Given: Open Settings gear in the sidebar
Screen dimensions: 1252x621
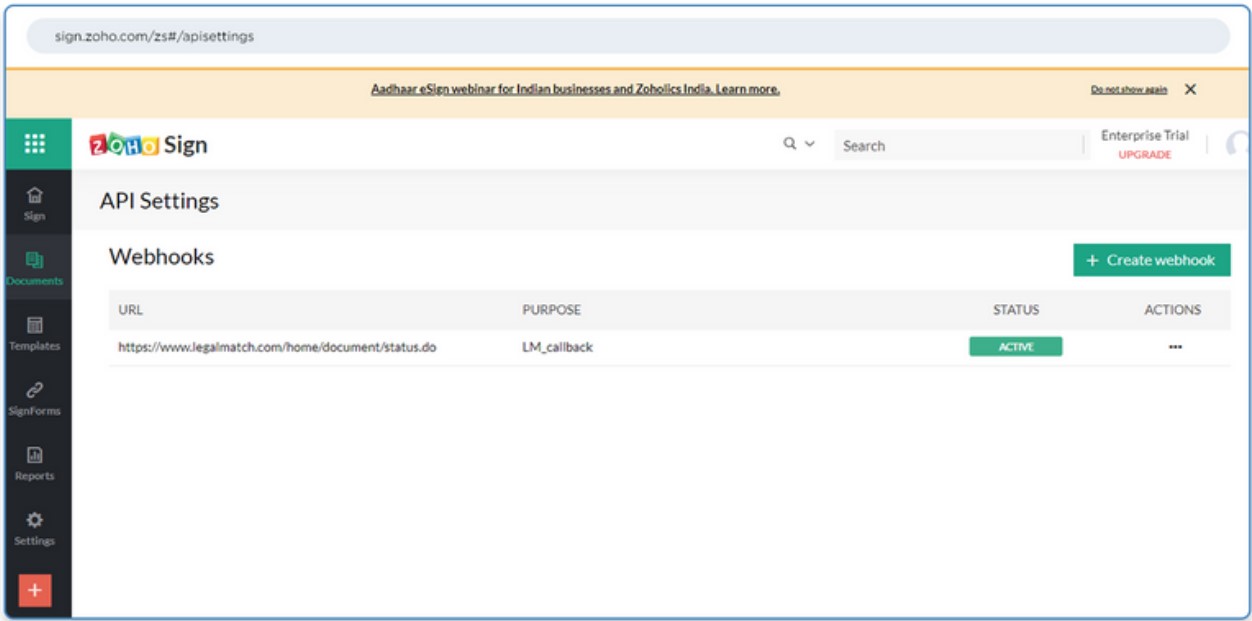Looking at the screenshot, I should (x=35, y=527).
